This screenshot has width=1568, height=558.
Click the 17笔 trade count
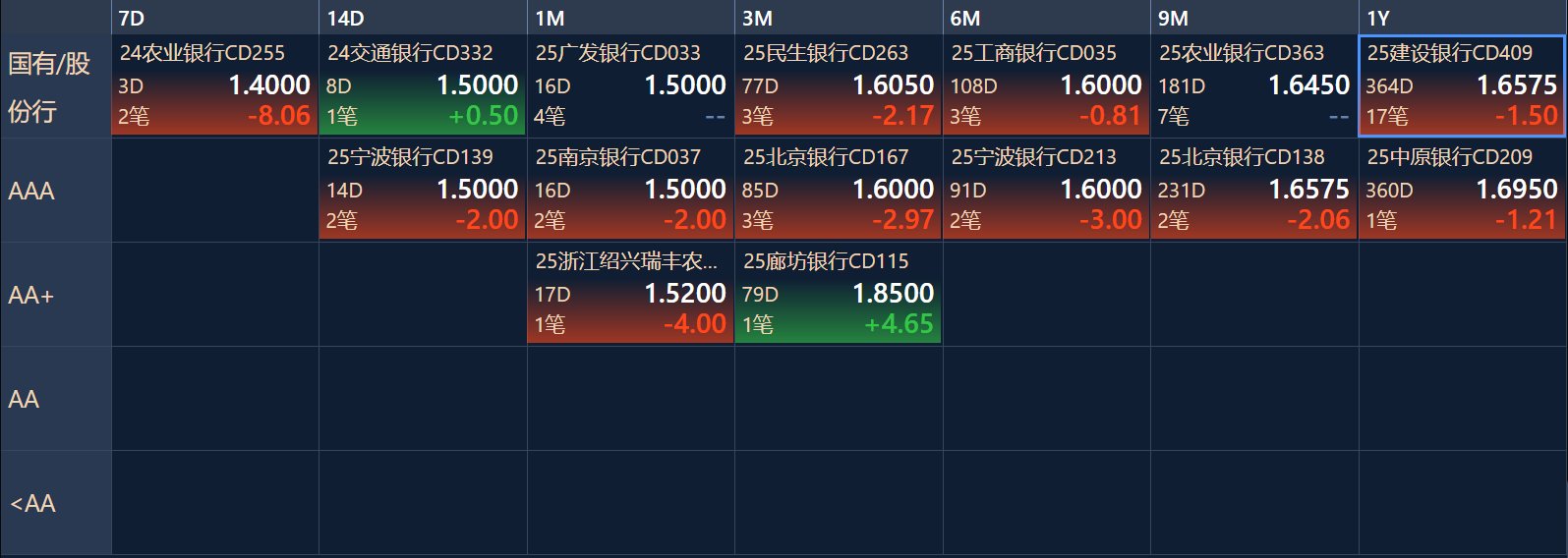1387,116
